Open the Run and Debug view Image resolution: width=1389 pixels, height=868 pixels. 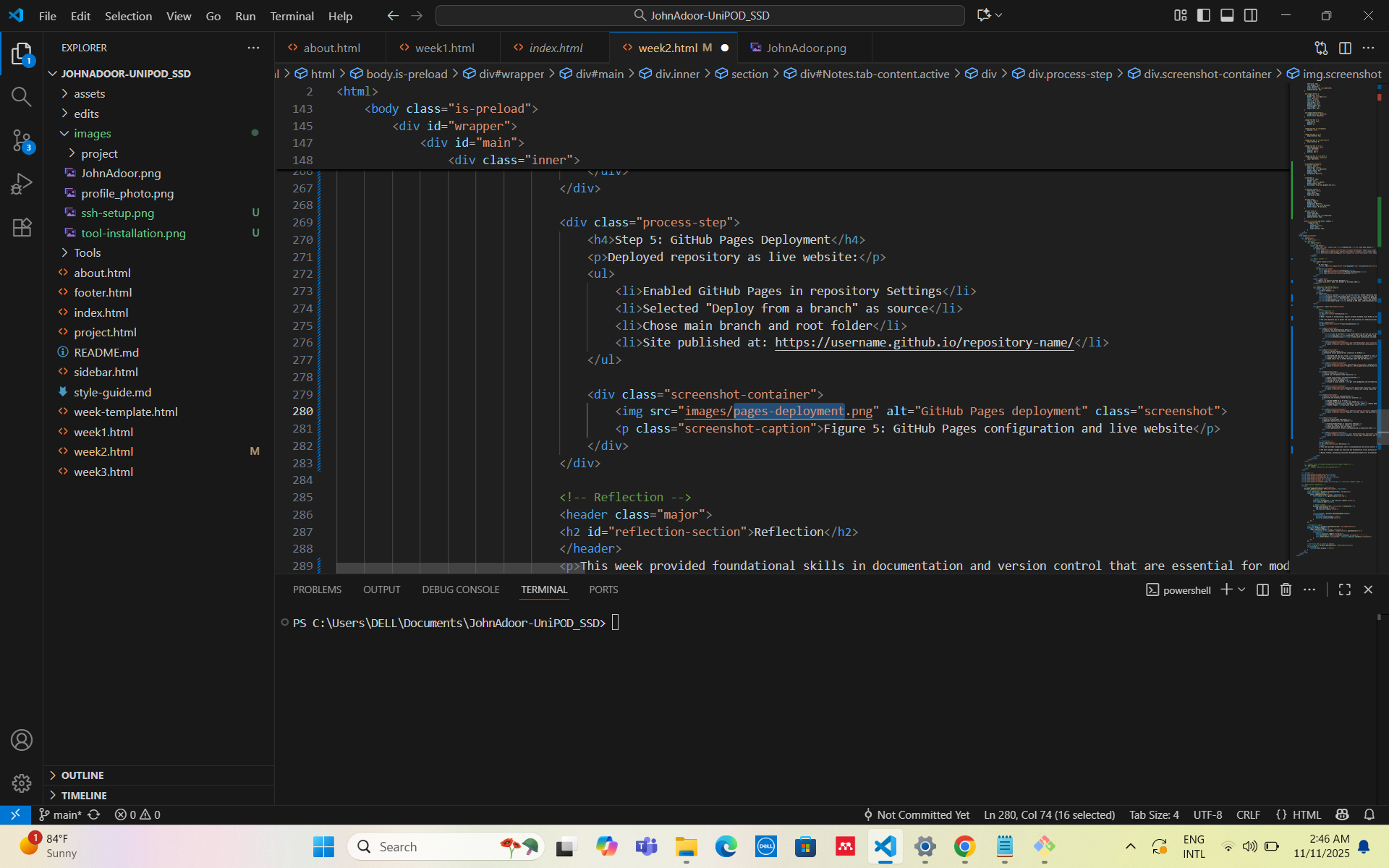(22, 184)
